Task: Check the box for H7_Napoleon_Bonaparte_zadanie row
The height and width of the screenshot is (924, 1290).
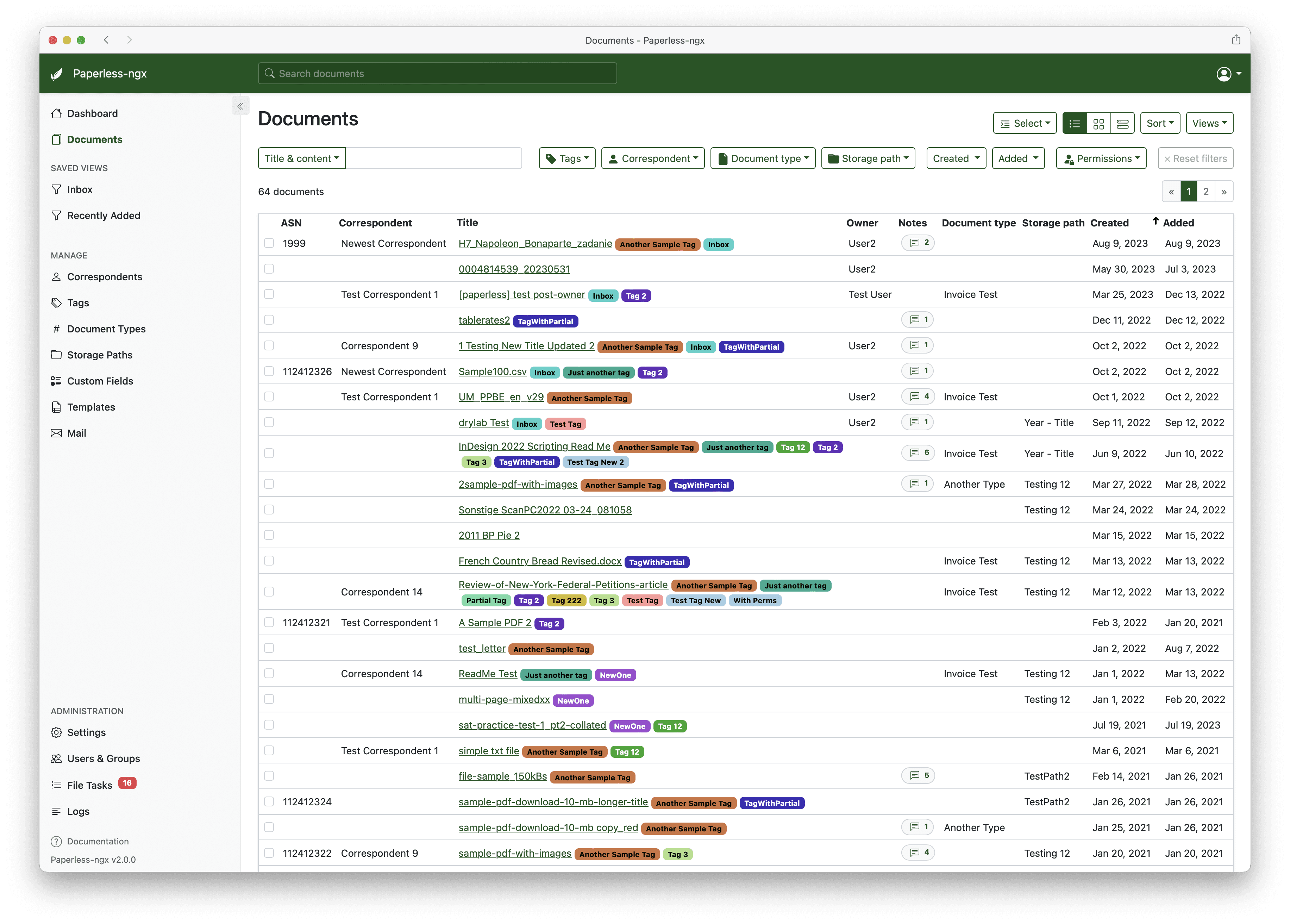Action: [269, 244]
